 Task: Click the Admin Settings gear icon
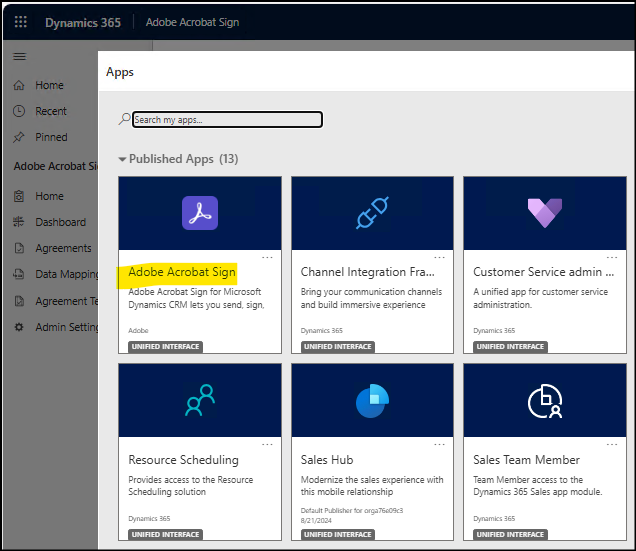click(19, 327)
